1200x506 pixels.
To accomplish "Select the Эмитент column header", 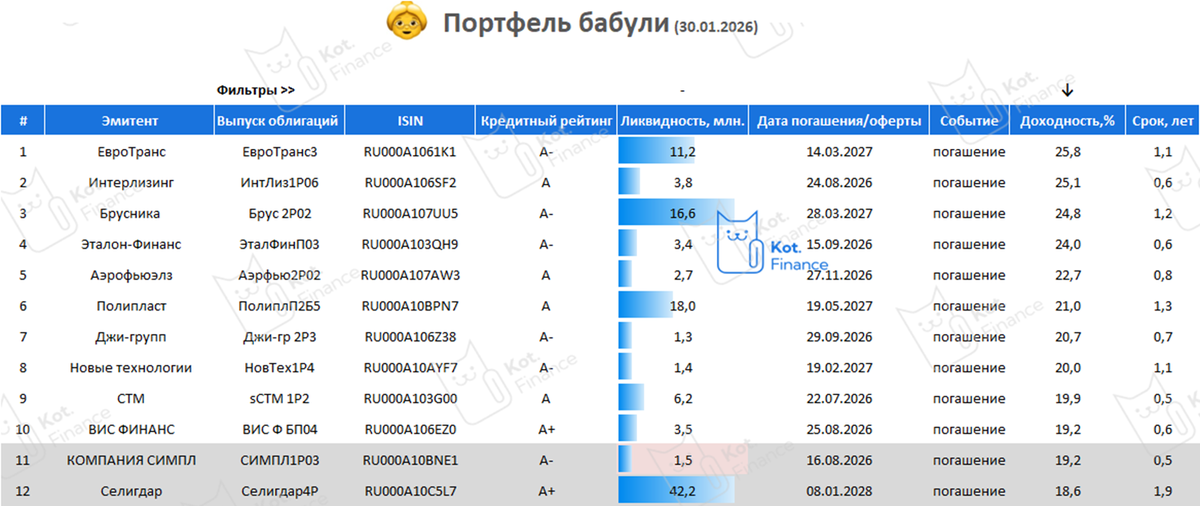I will pos(130,121).
